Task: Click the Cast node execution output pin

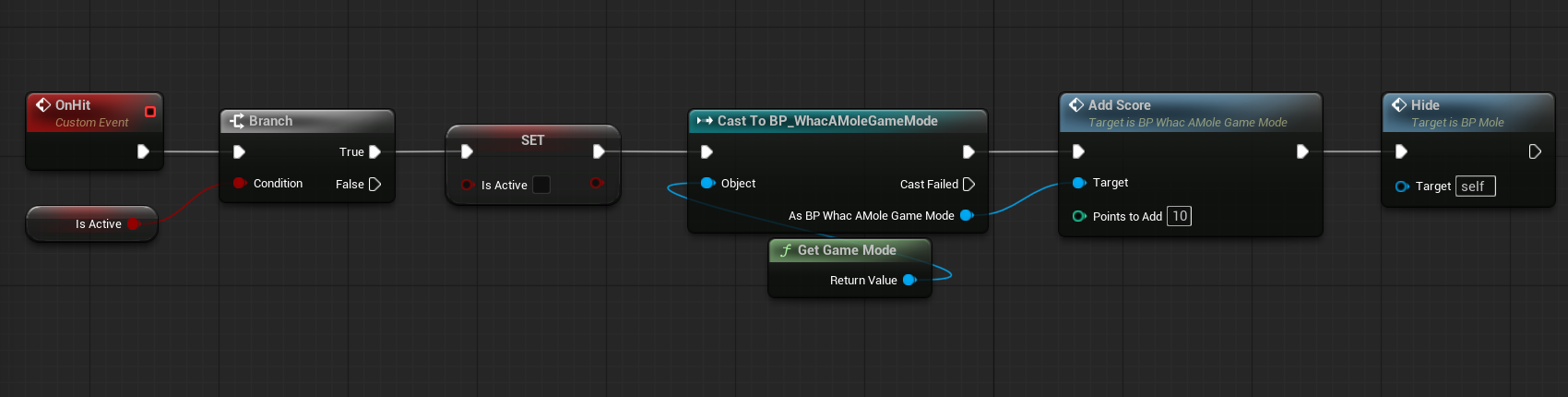Action: pos(968,151)
